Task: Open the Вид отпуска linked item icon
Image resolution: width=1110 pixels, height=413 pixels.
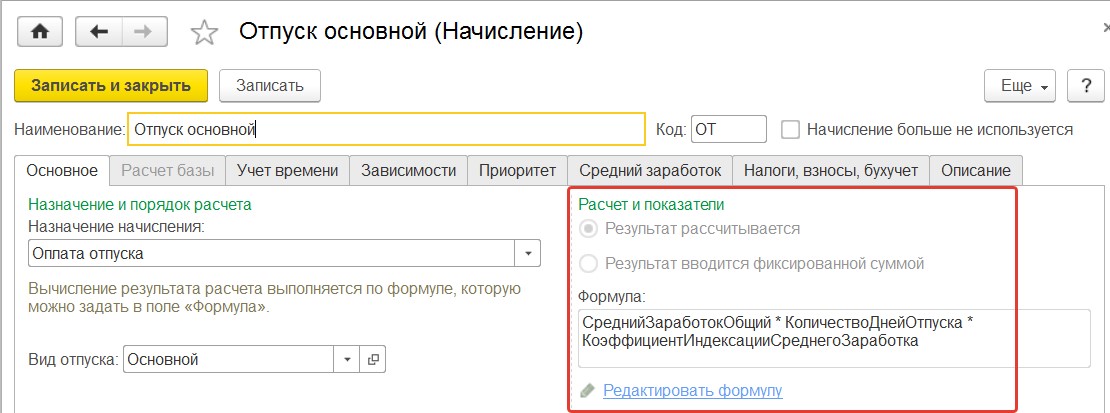Action: click(373, 359)
